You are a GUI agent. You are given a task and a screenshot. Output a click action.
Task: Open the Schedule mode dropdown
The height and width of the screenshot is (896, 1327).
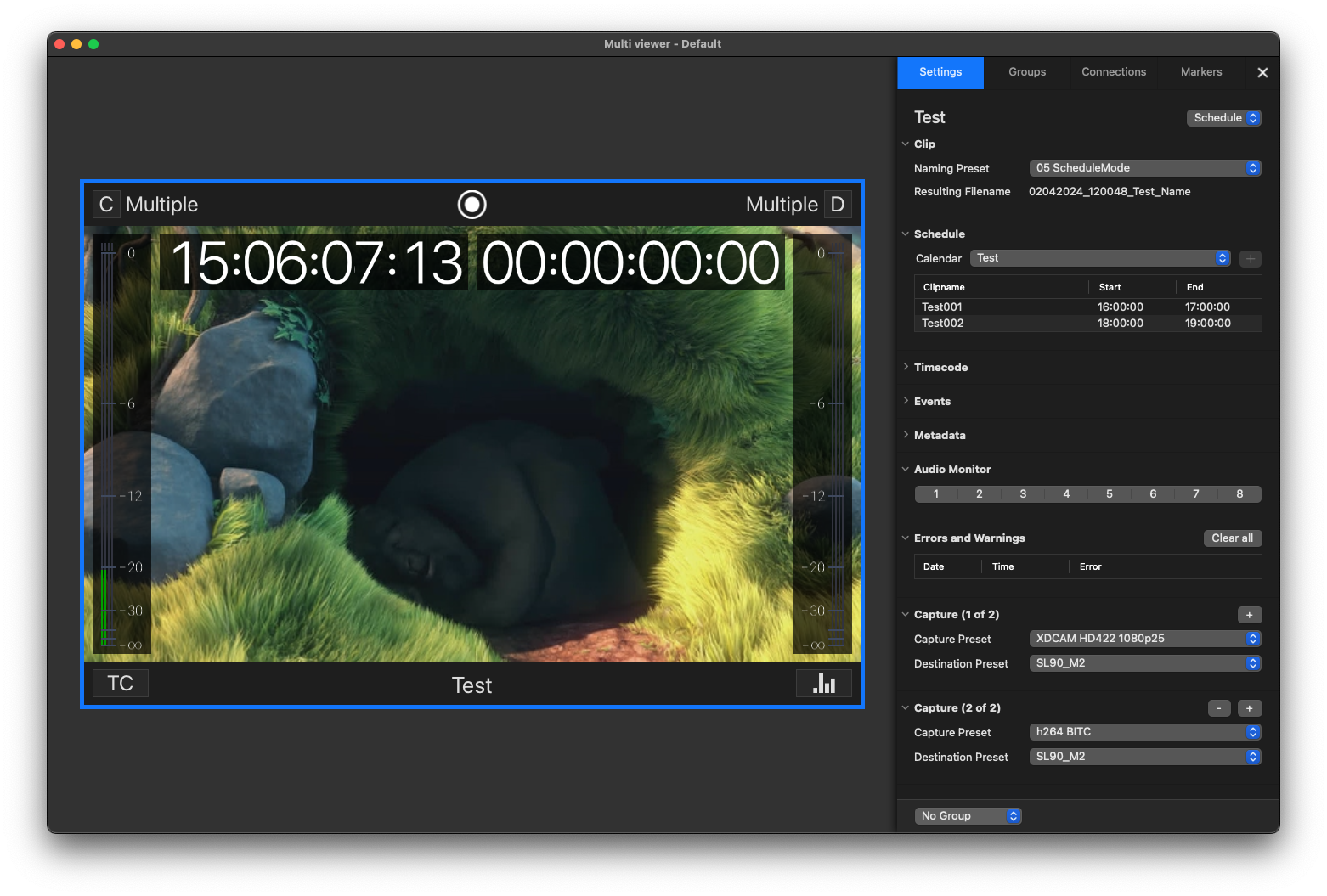[1223, 118]
